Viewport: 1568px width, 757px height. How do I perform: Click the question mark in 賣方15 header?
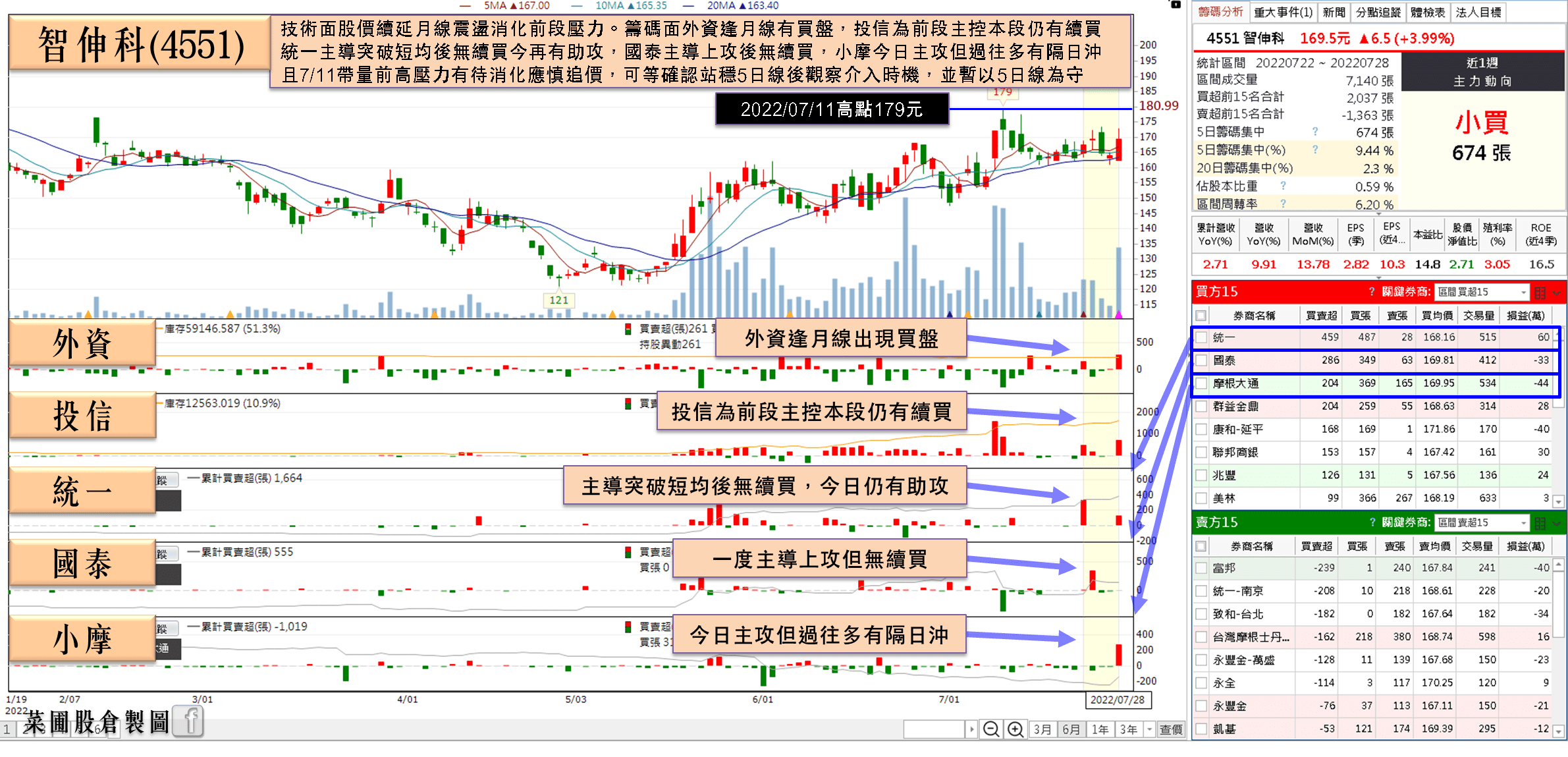(1372, 522)
